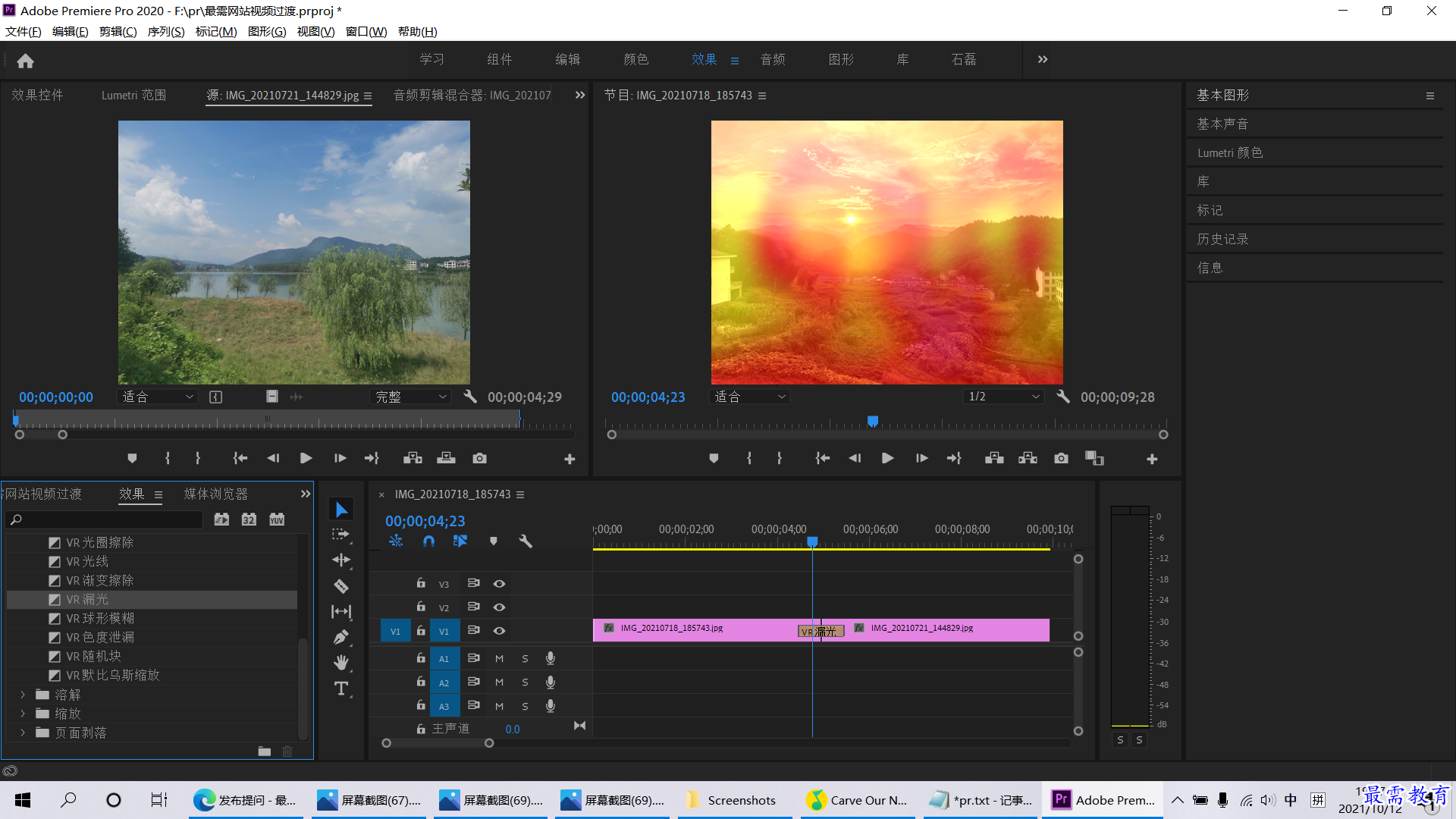This screenshot has height=819, width=1456.
Task: Toggle the timeline Snap magnet icon
Action: coord(428,541)
